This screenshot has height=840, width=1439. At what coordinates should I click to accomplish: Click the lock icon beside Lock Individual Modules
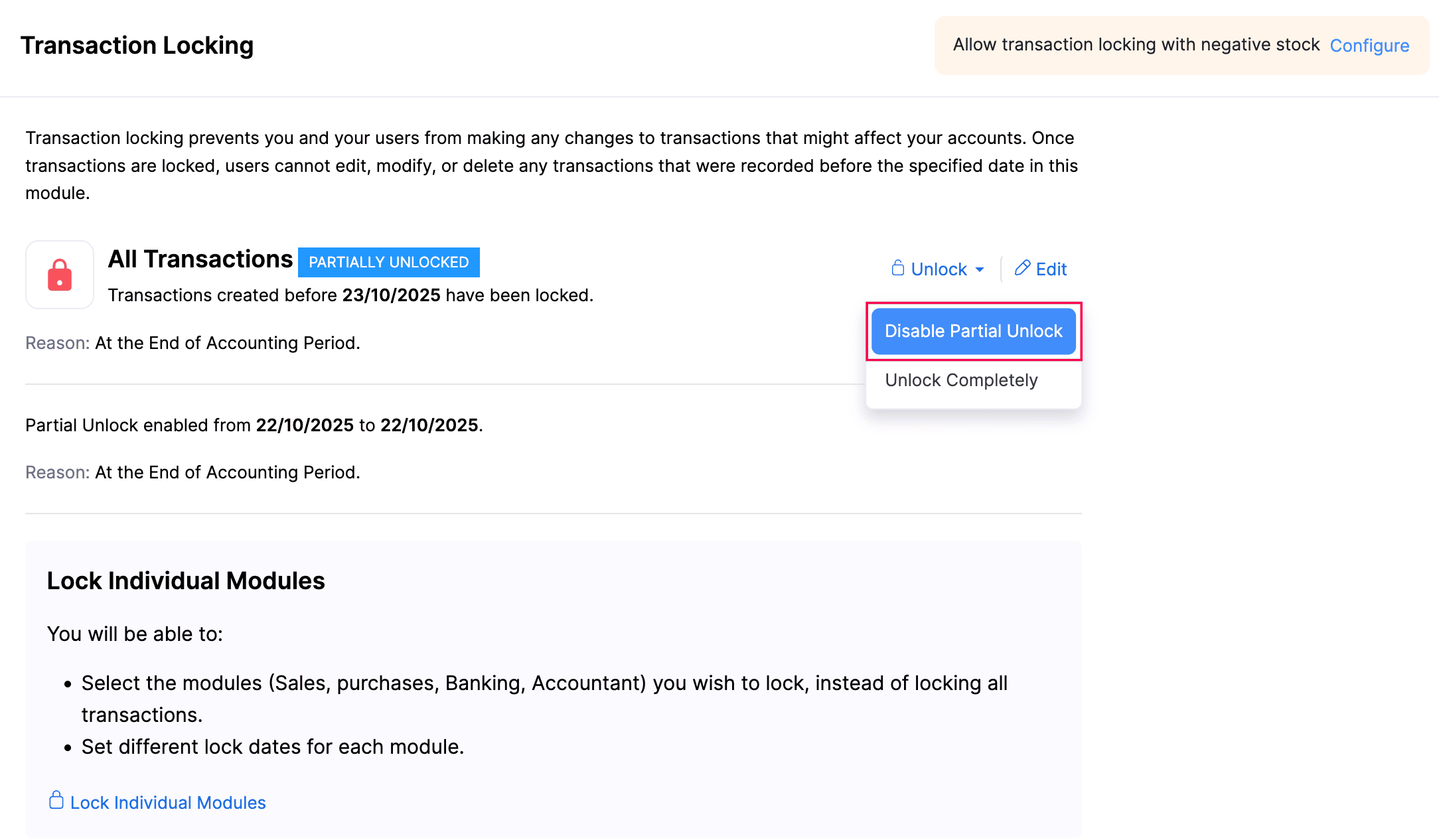point(56,800)
